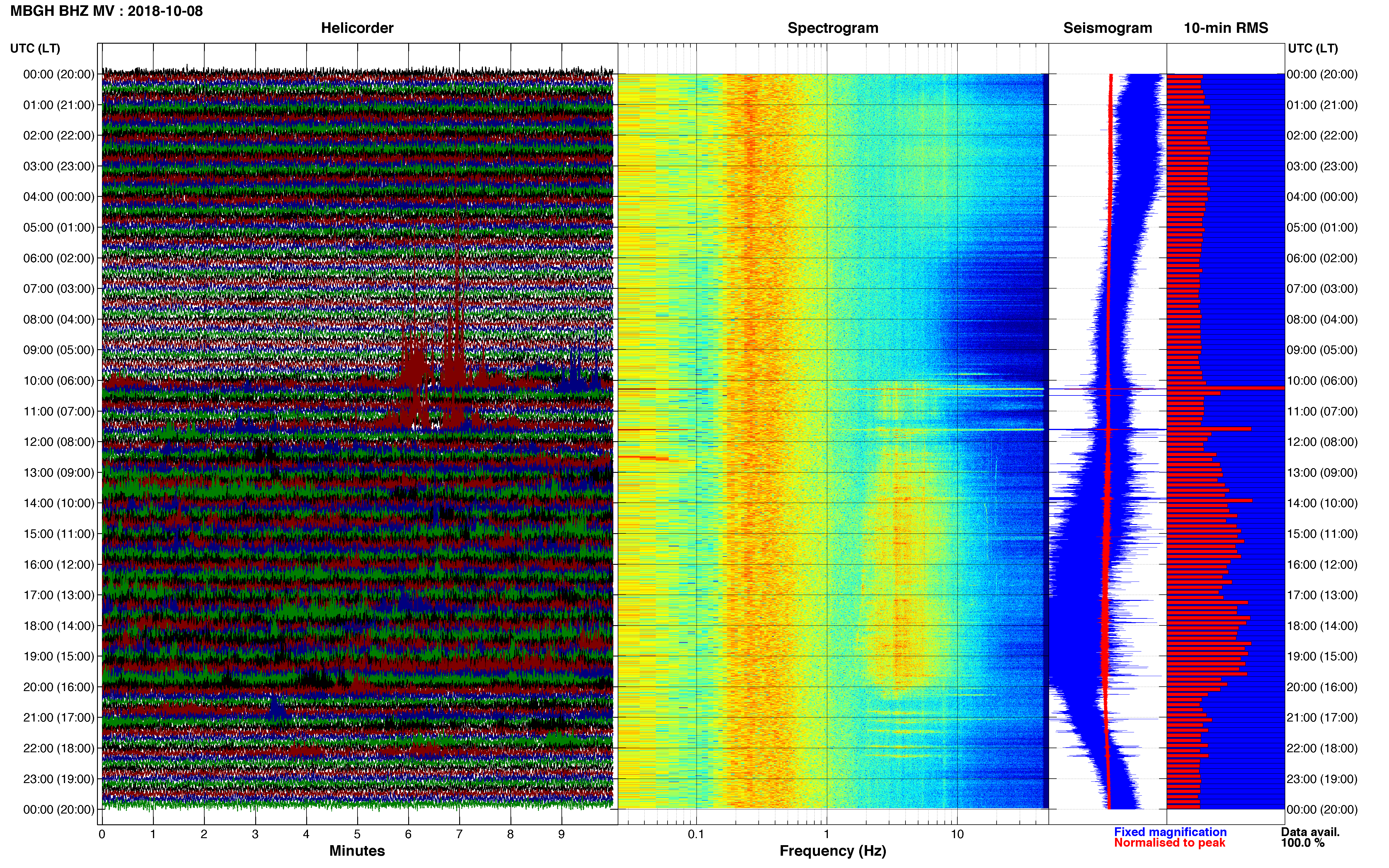Select the 'Seismogram' panel heading

pyautogui.click(x=1108, y=28)
